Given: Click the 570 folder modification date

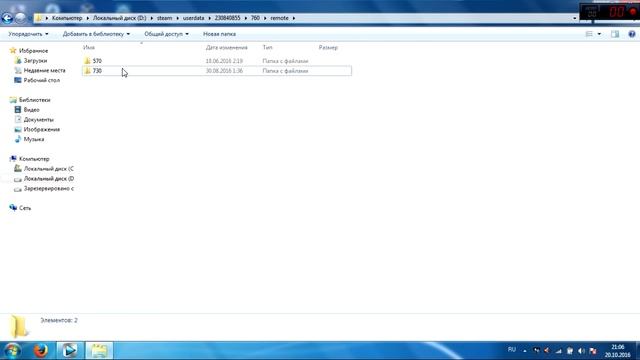Looking at the screenshot, I should pyautogui.click(x=224, y=61).
